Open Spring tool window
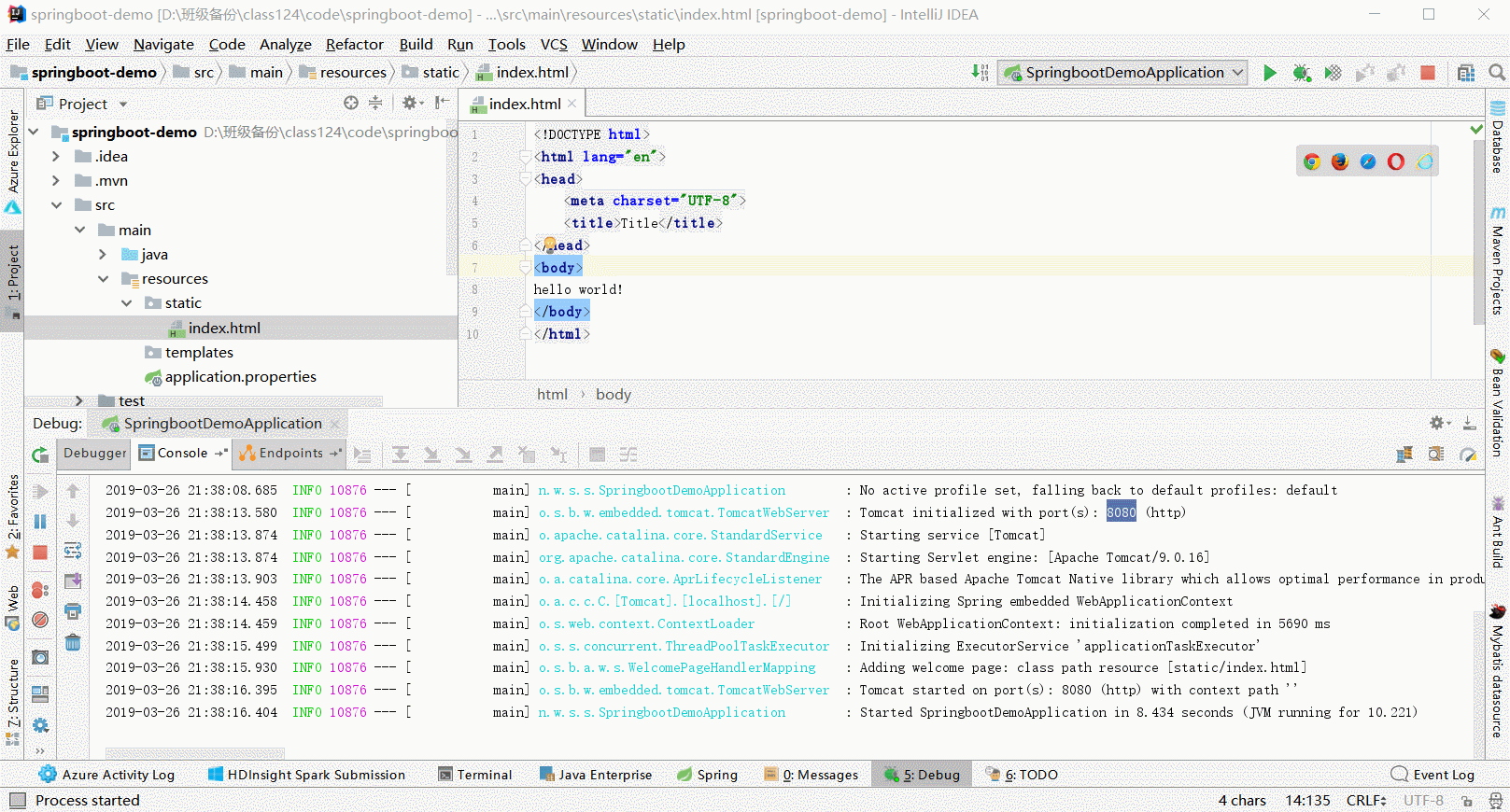 pyautogui.click(x=707, y=775)
